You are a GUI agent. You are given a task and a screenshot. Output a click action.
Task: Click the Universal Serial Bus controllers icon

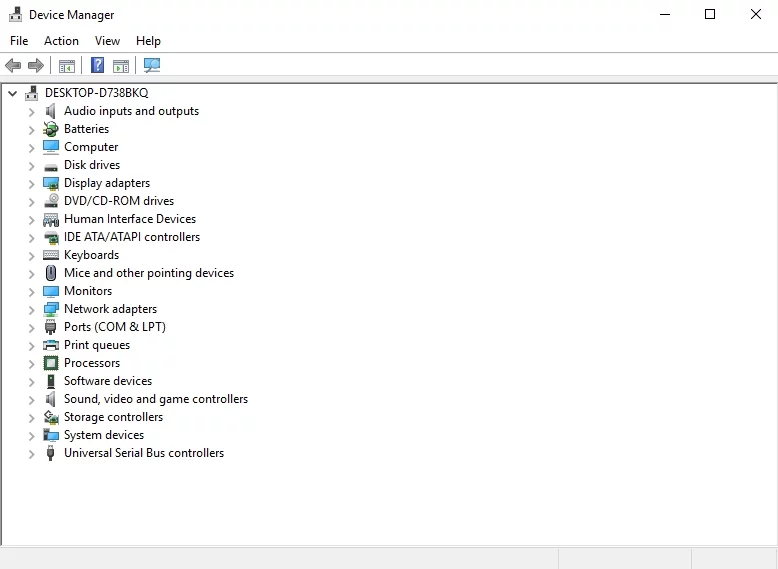pyautogui.click(x=51, y=453)
